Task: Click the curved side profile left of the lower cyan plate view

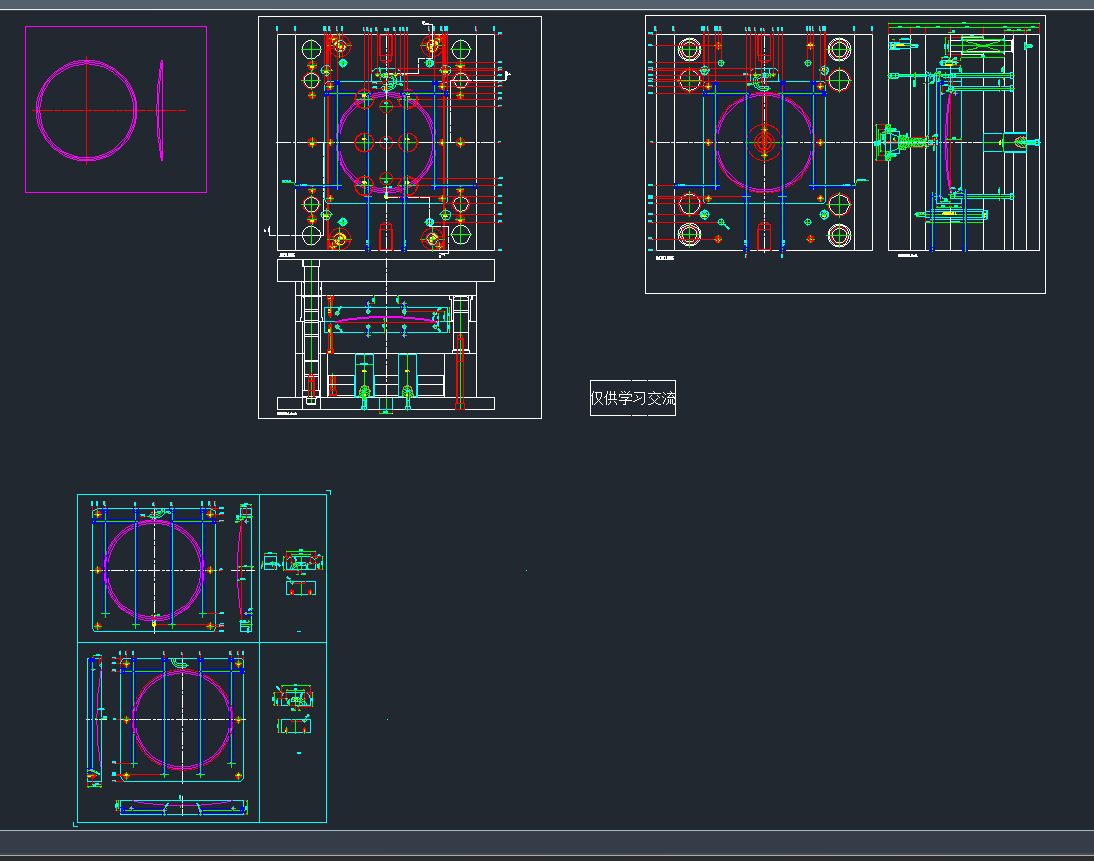Action: pos(97,718)
